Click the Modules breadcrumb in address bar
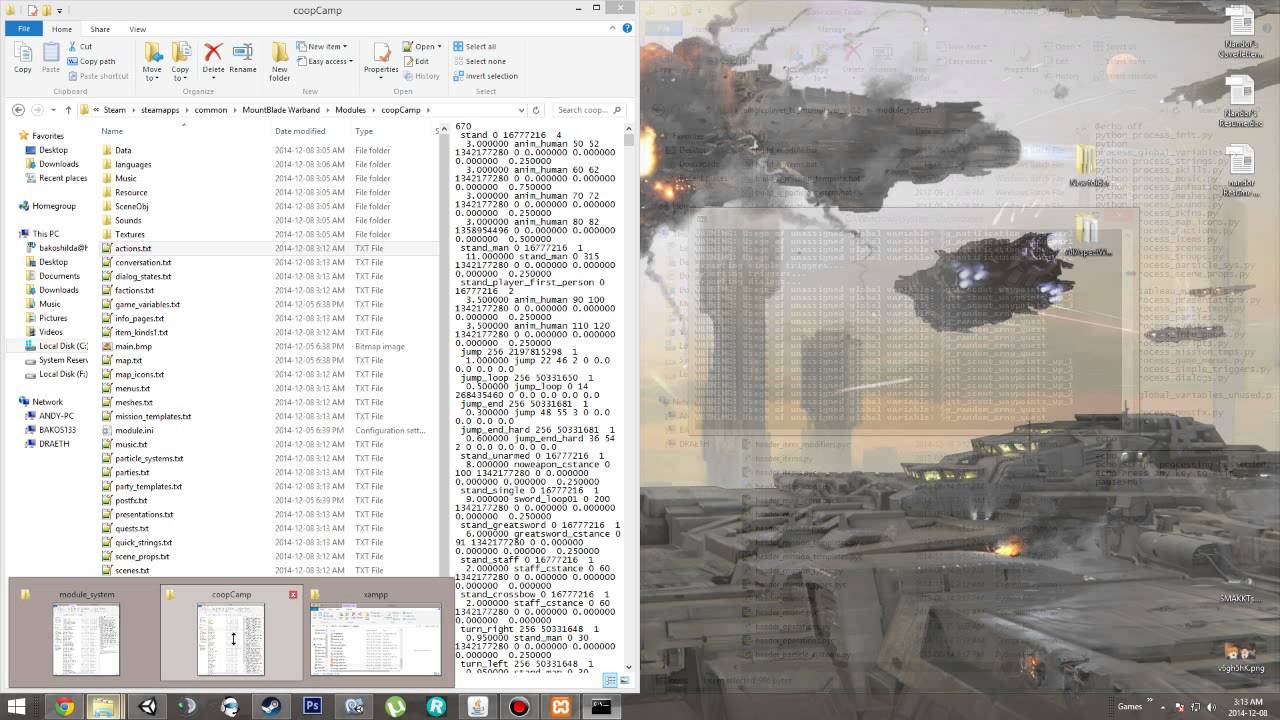 click(350, 110)
